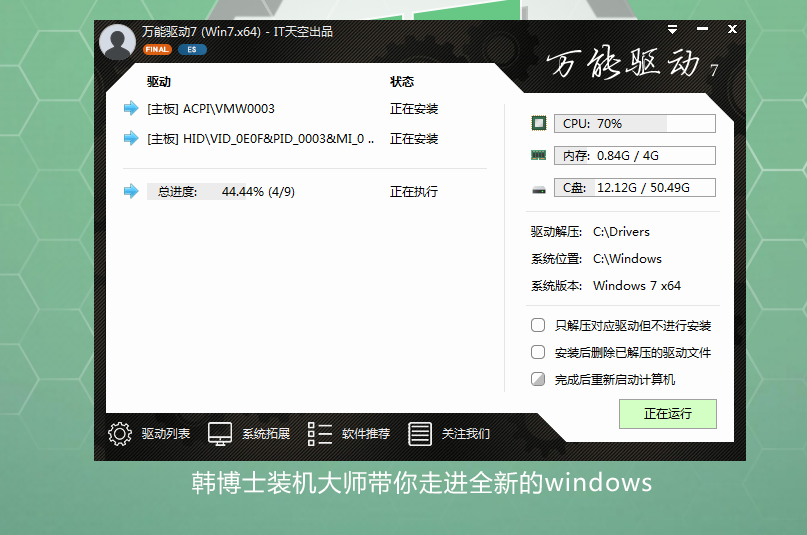Click the 正在执行 status text
This screenshot has height=535, width=807.
click(414, 191)
